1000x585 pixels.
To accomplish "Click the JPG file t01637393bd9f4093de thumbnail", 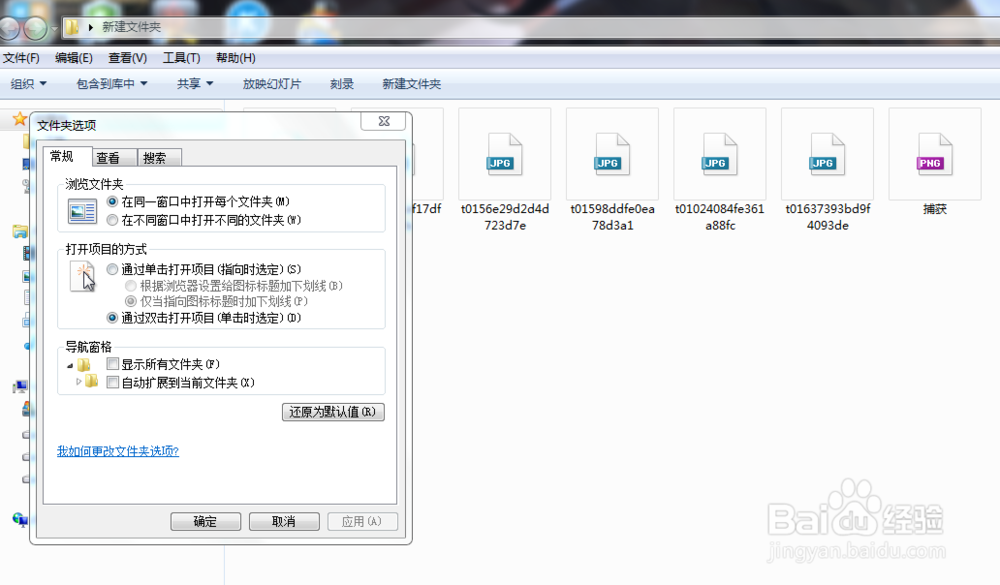I will coord(827,155).
